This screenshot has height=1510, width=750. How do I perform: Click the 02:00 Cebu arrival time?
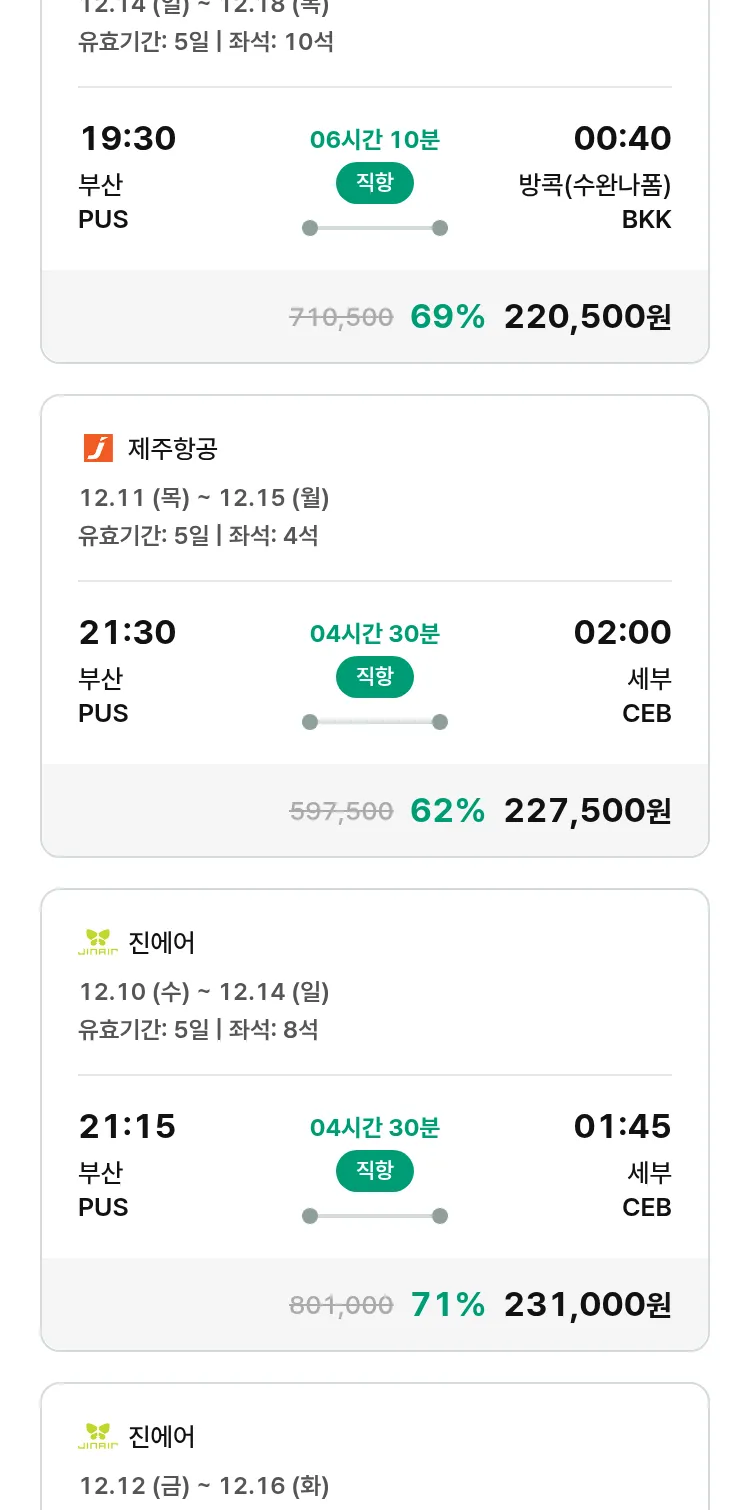point(622,633)
